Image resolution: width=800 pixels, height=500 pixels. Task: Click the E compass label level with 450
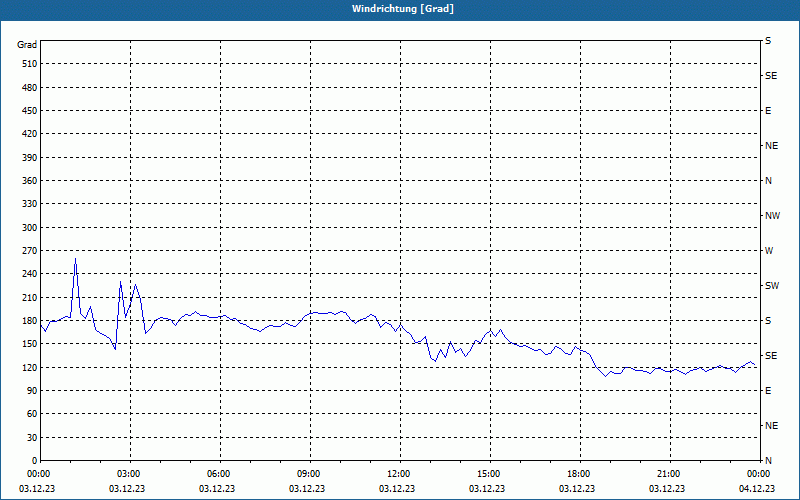click(x=768, y=111)
